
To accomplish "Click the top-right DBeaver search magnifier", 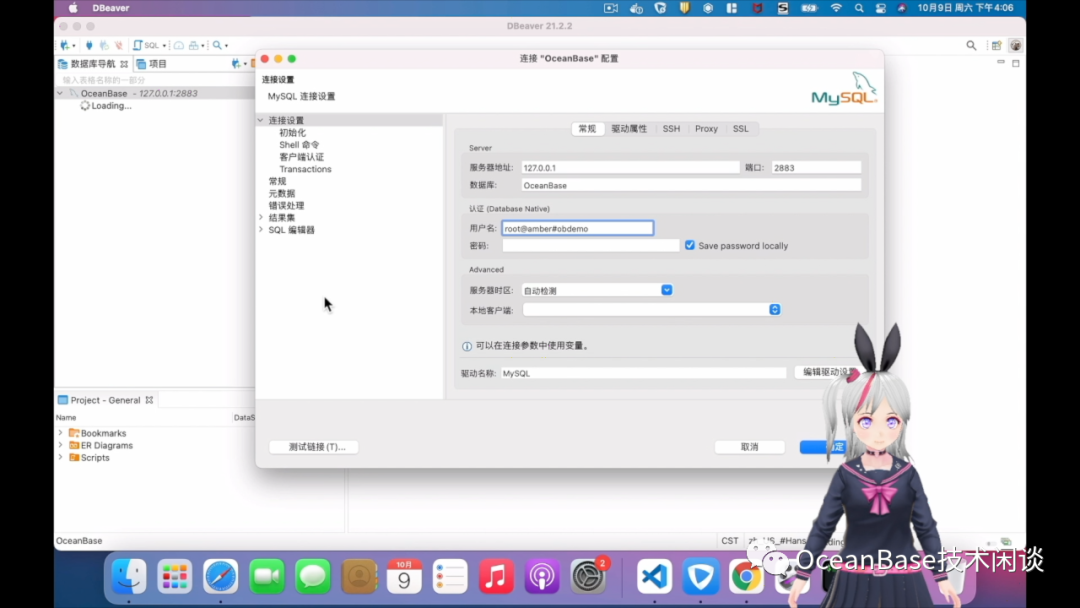I will (x=971, y=45).
